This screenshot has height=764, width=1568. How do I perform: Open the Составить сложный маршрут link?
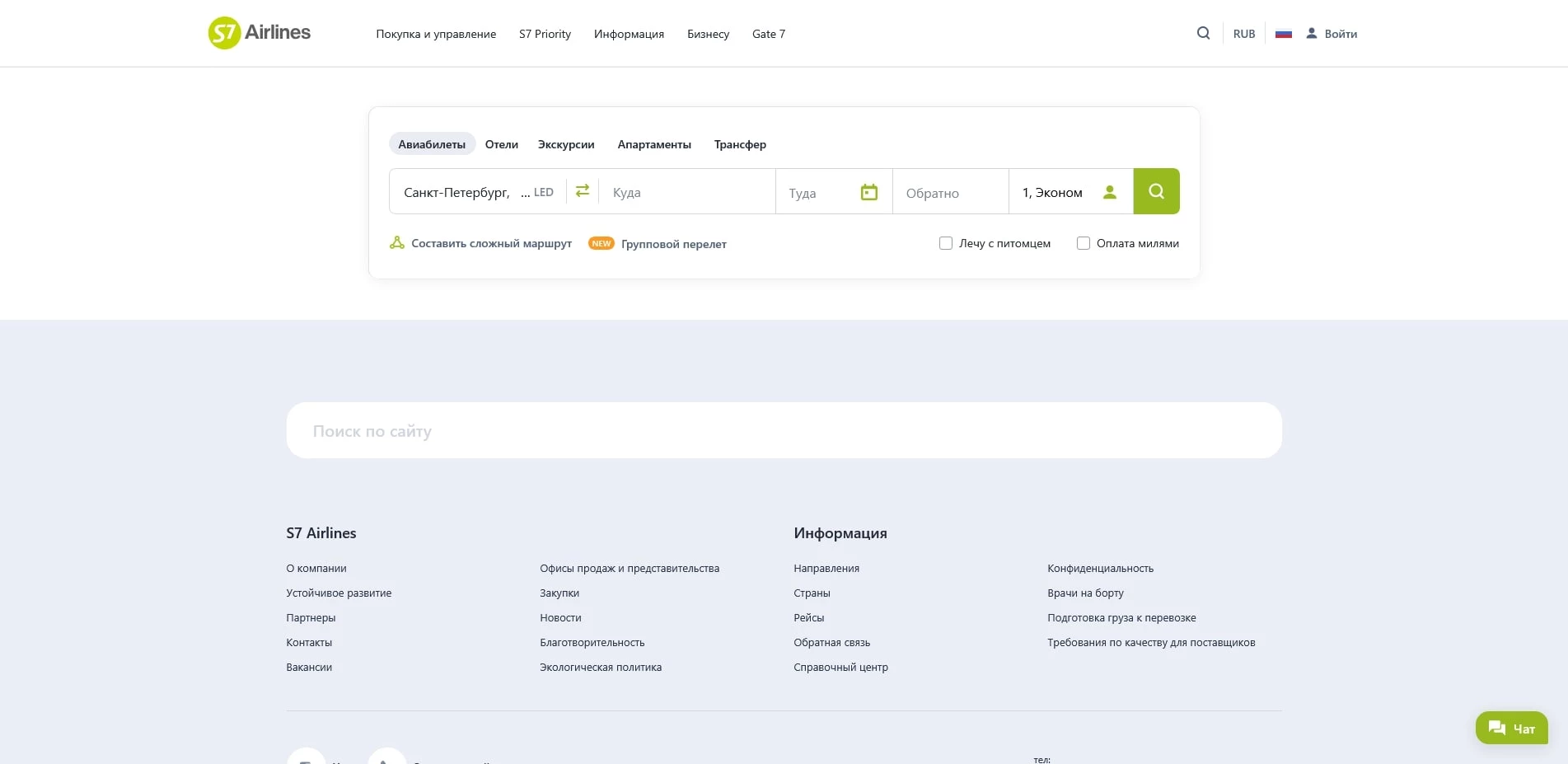coord(491,243)
